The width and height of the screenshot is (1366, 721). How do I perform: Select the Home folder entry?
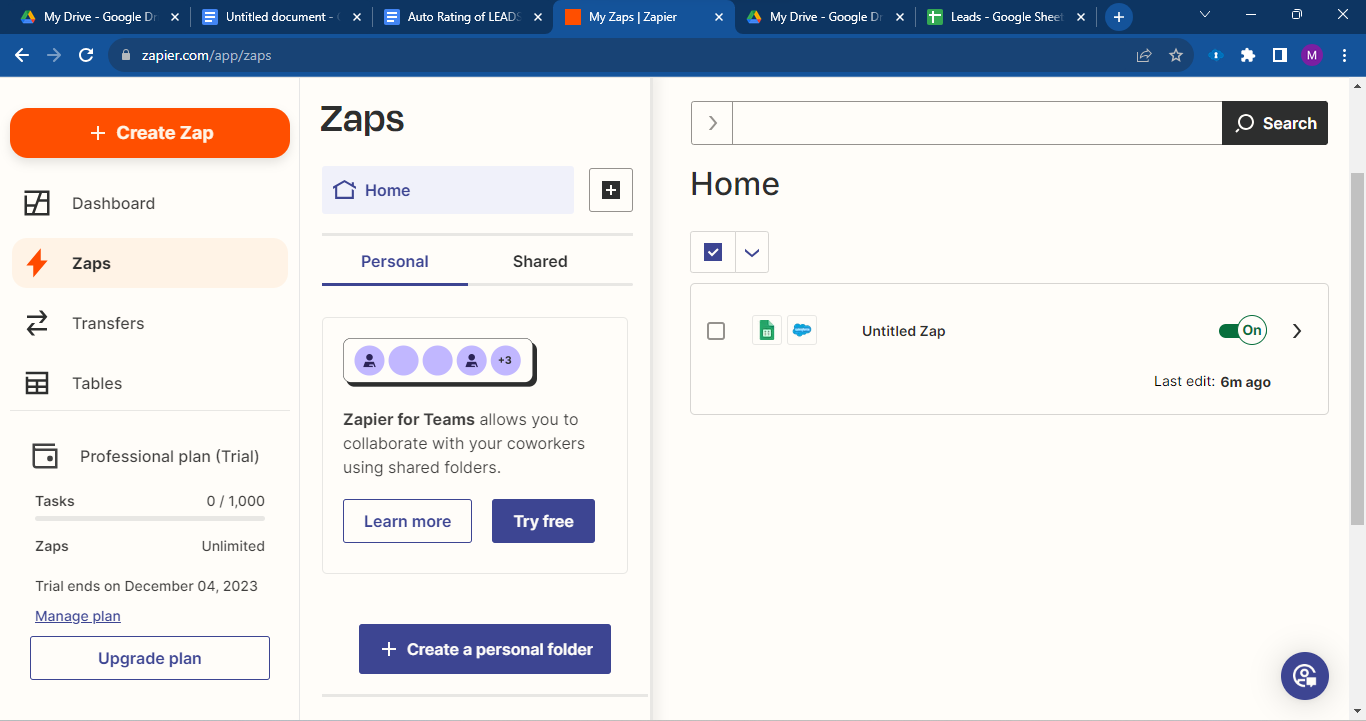coord(448,190)
